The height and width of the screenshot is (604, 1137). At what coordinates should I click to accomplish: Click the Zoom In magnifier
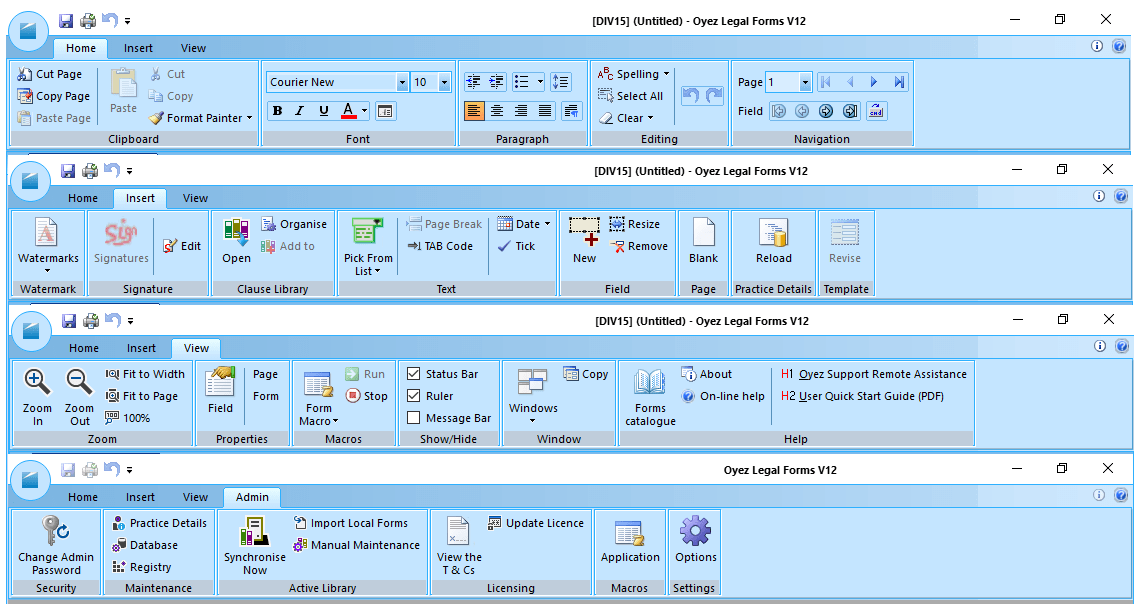tap(37, 381)
